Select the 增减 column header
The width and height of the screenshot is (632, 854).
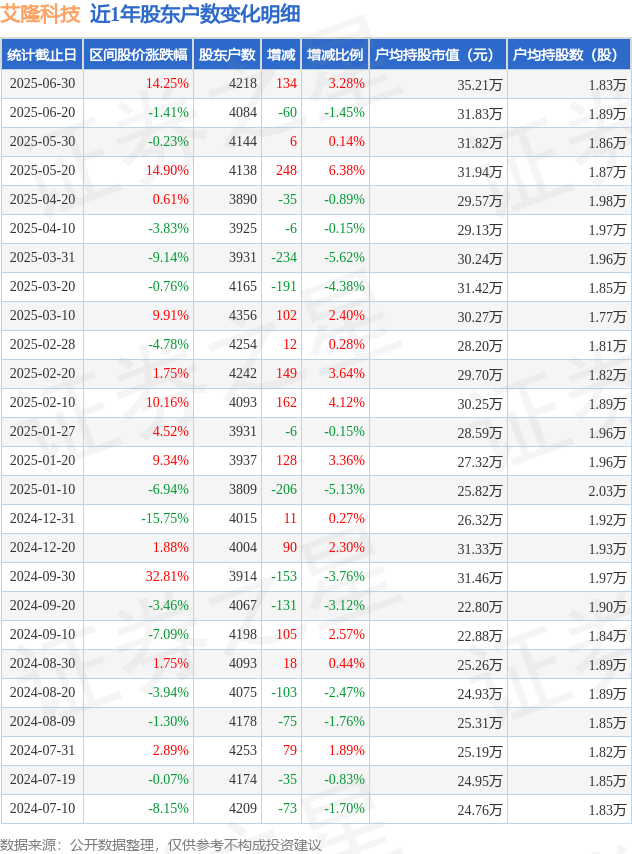[x=281, y=54]
